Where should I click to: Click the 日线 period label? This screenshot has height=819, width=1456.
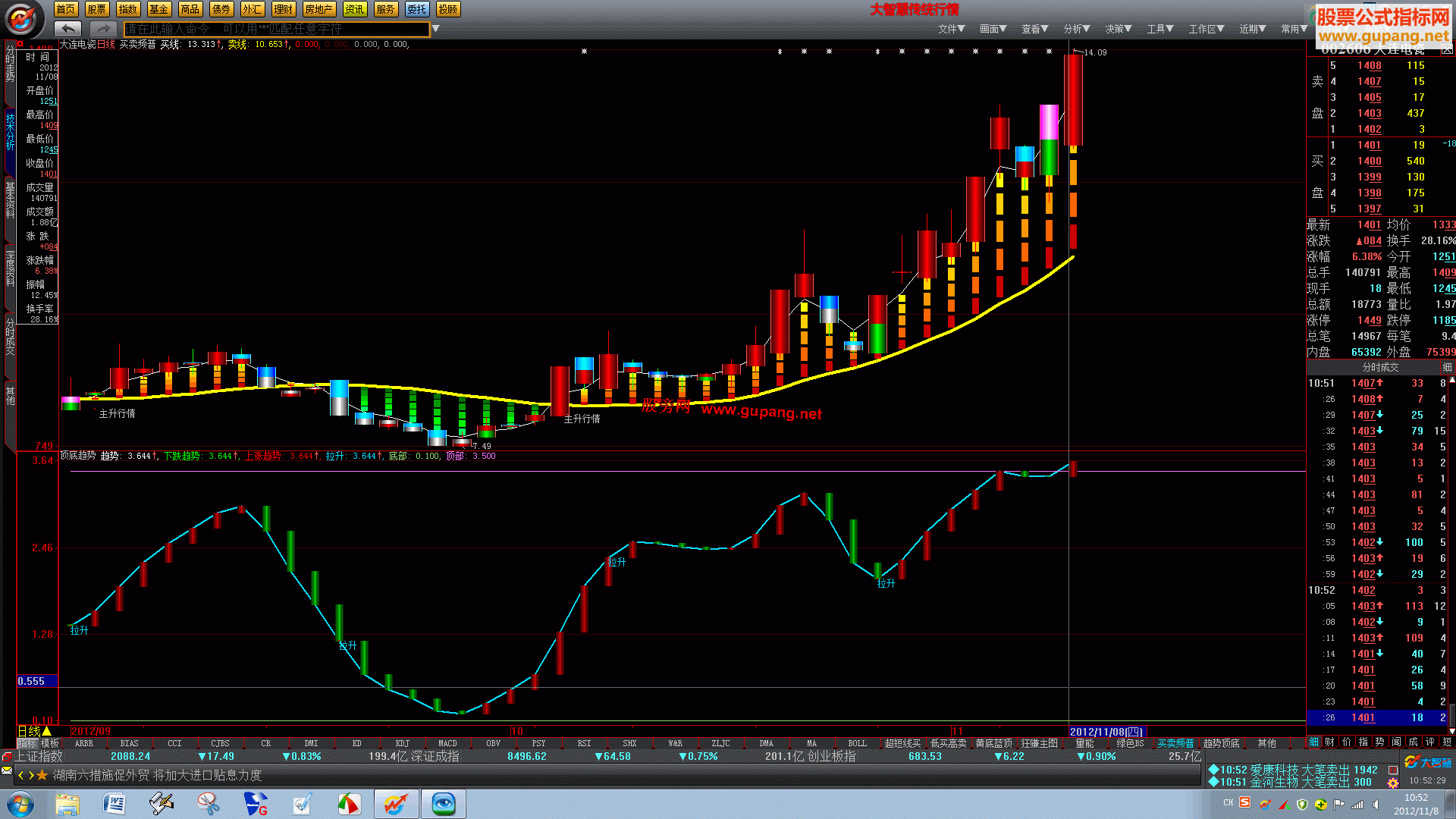pos(29,731)
